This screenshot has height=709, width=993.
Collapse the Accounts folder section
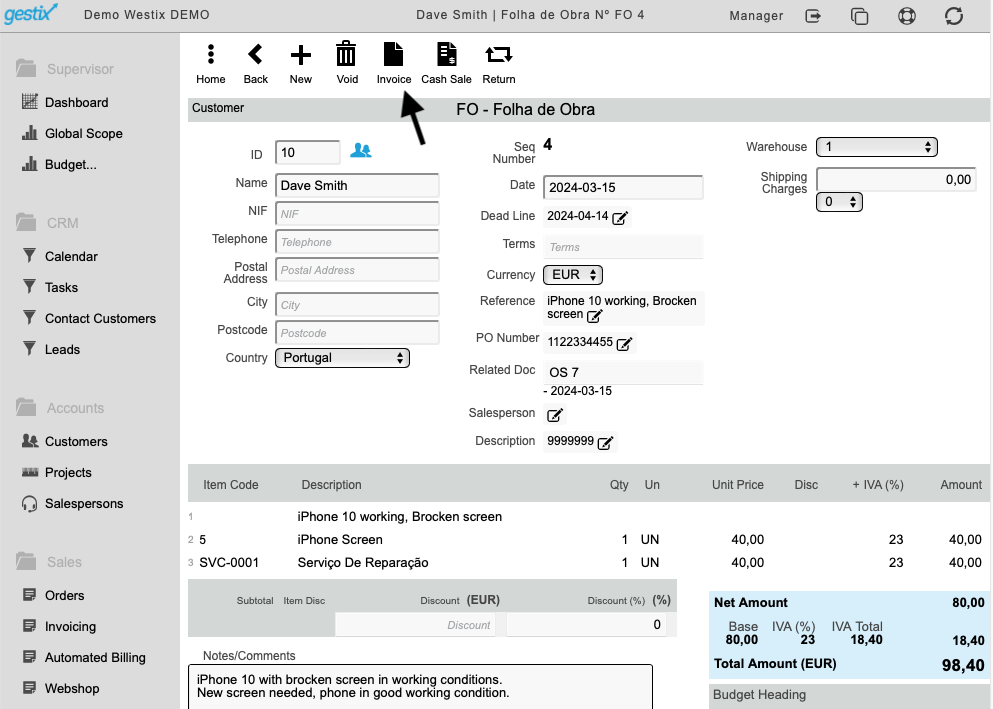(60, 407)
